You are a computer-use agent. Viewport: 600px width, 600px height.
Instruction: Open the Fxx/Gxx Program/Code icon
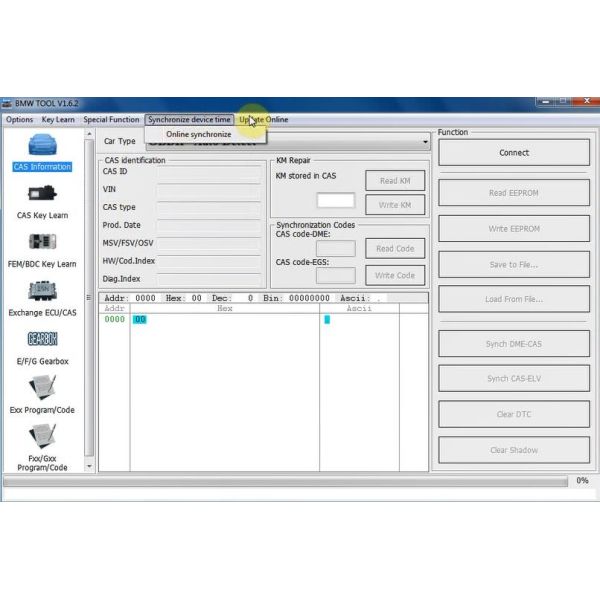(42, 437)
